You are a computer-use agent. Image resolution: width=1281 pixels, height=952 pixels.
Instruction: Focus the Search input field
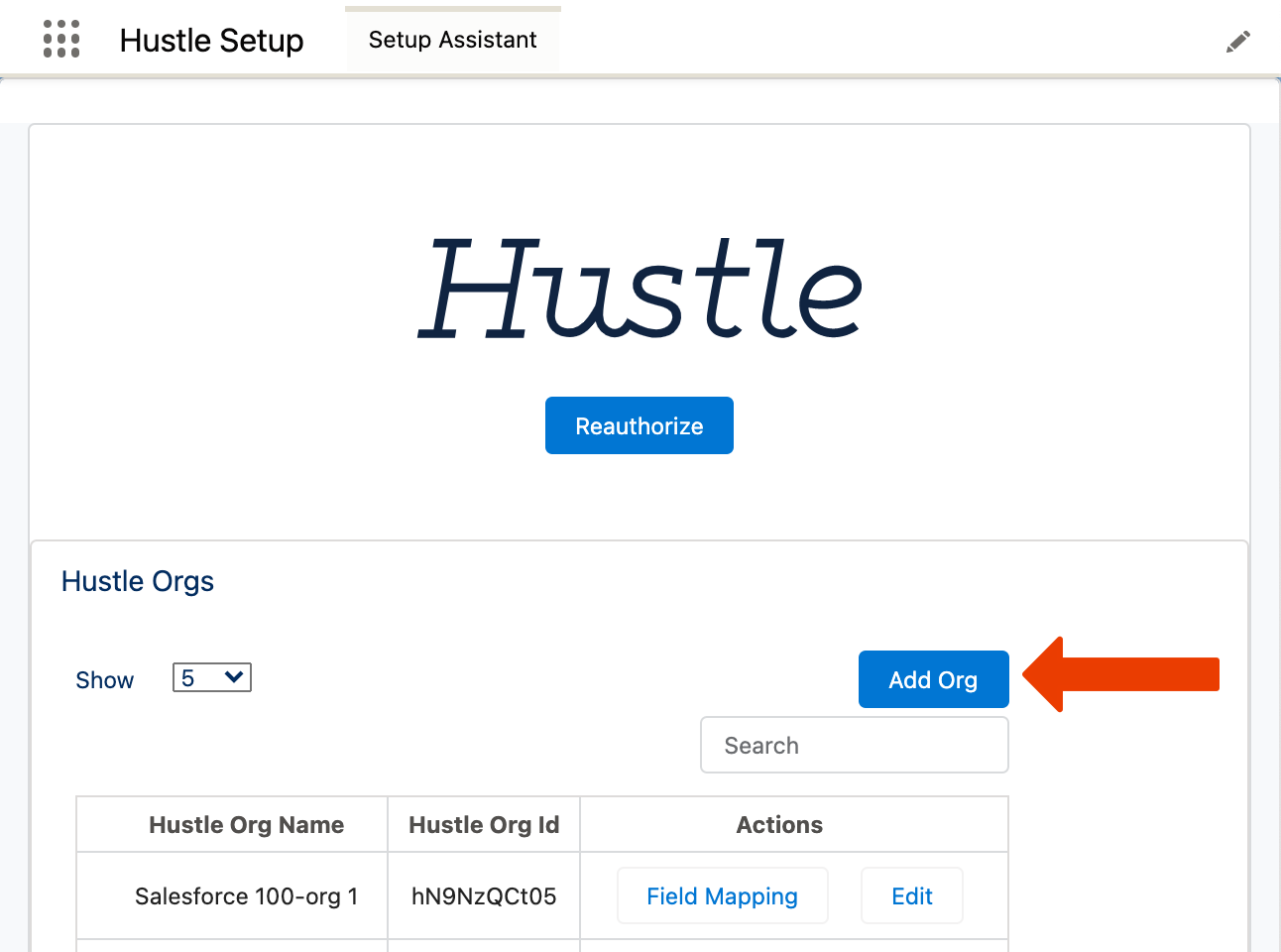[x=855, y=745]
